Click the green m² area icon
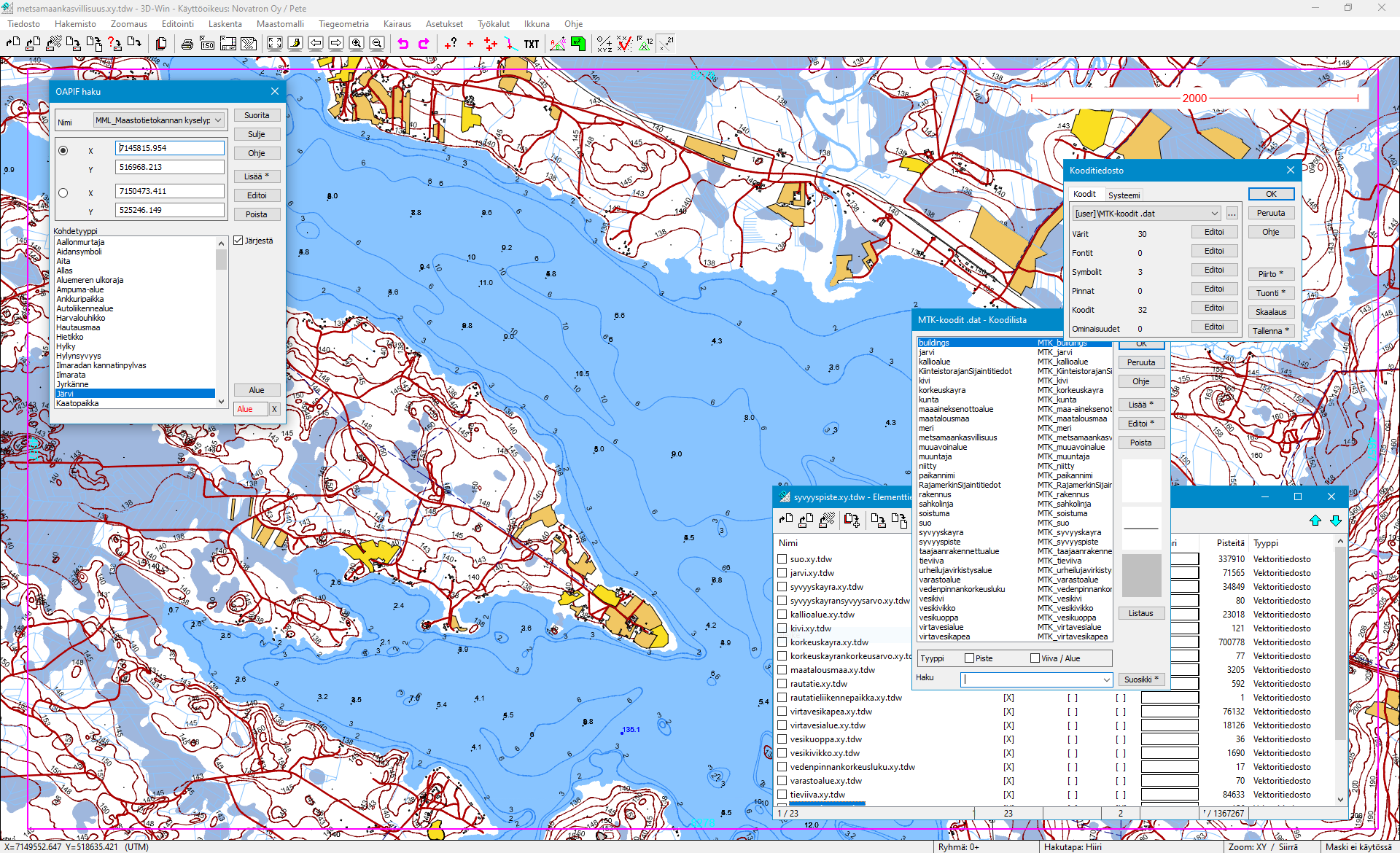The width and height of the screenshot is (1400, 853). click(578, 44)
